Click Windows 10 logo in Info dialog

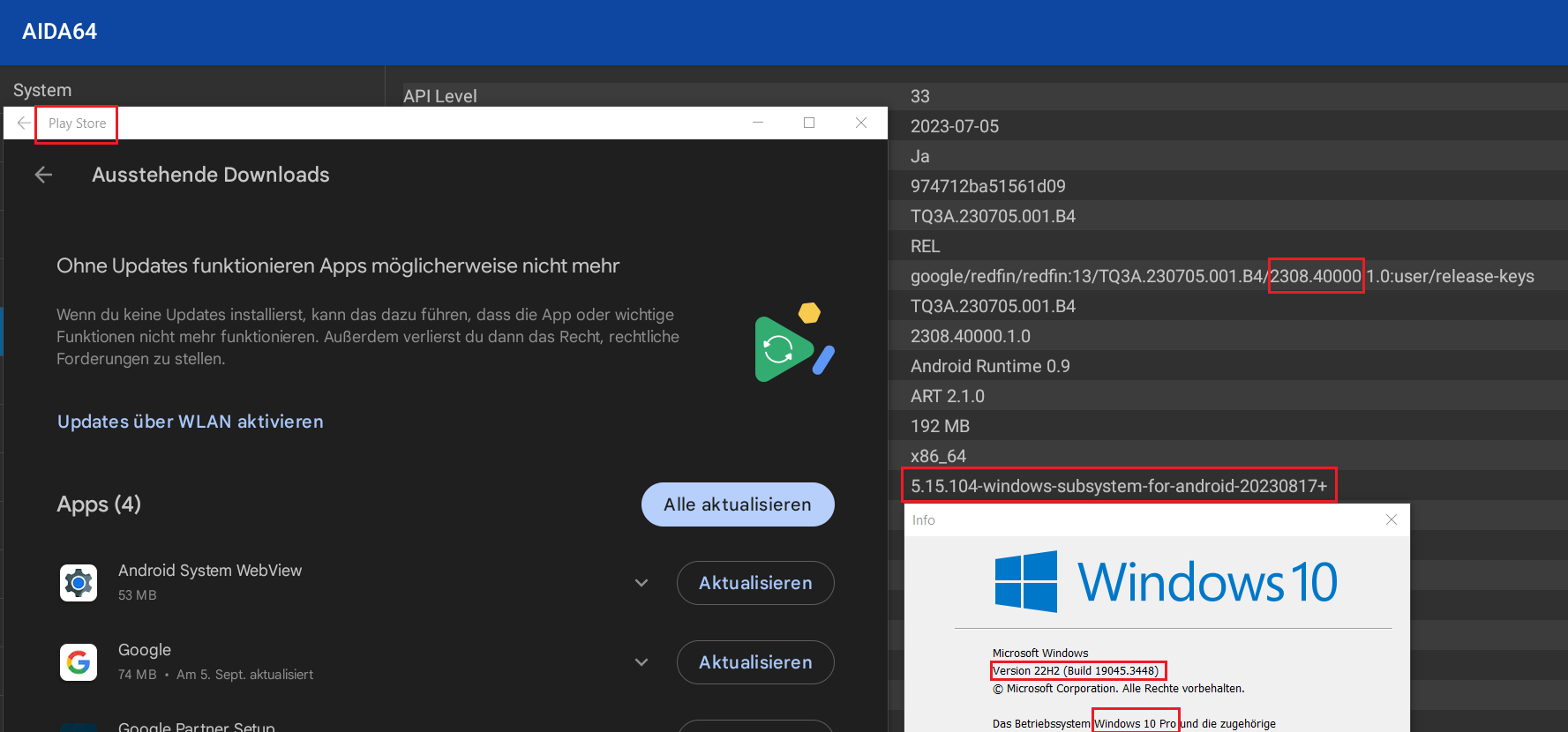(1166, 582)
